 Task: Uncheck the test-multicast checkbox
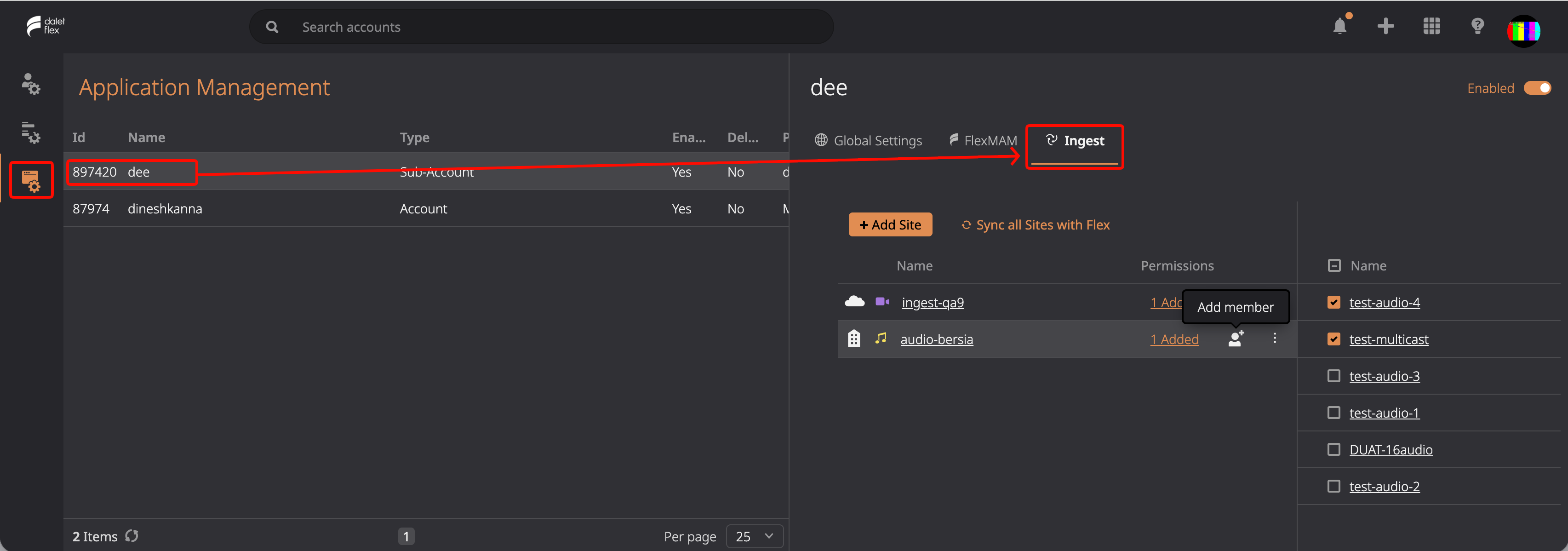pyautogui.click(x=1333, y=339)
